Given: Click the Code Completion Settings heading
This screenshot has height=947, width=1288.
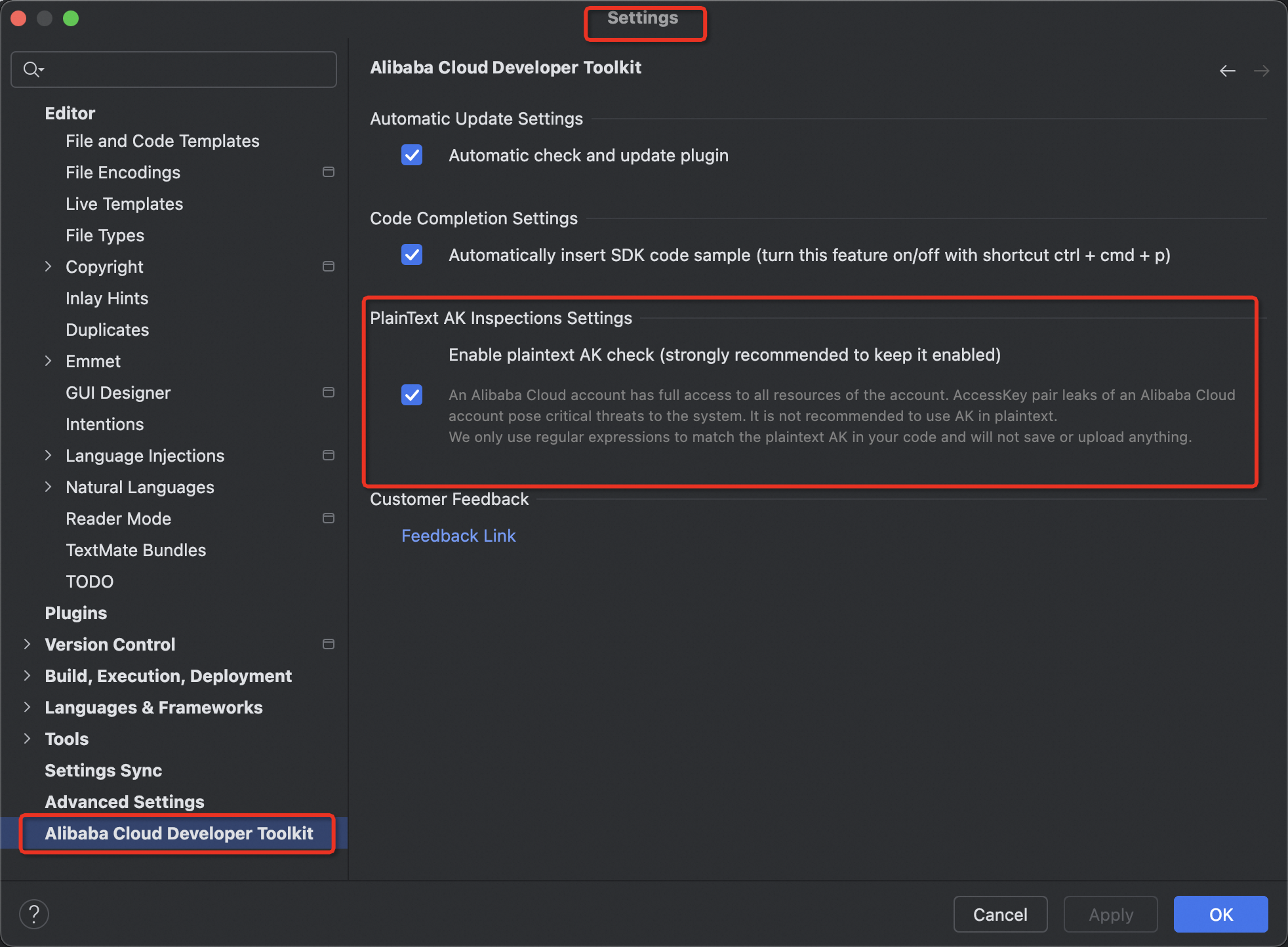Looking at the screenshot, I should [x=473, y=218].
